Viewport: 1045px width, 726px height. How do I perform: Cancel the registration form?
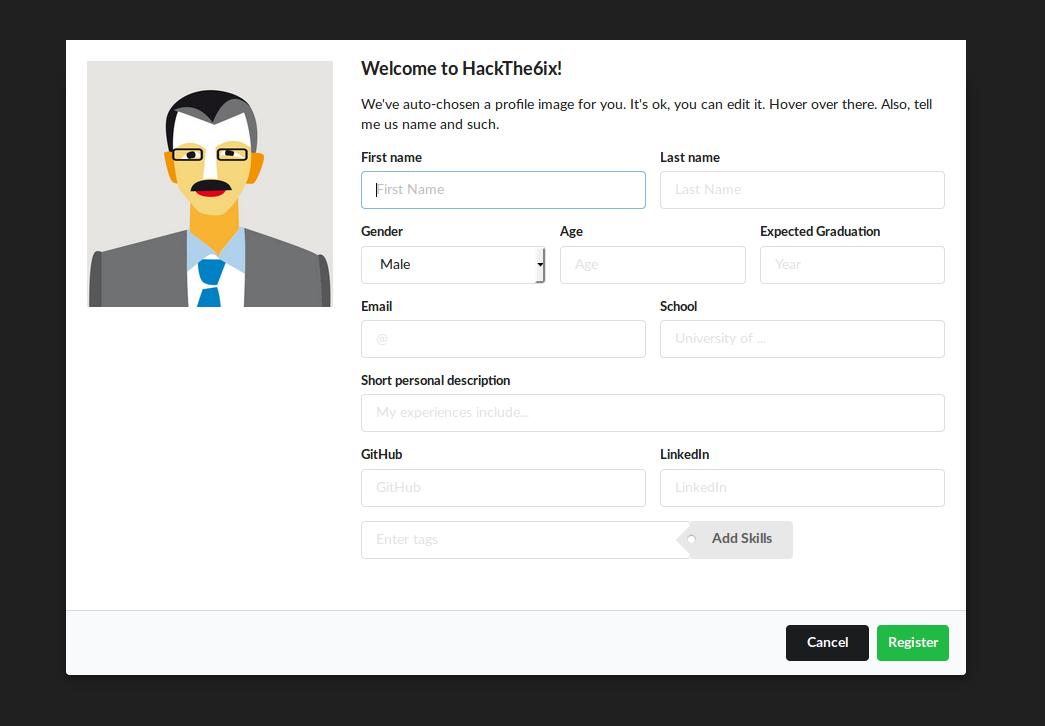pyautogui.click(x=827, y=643)
